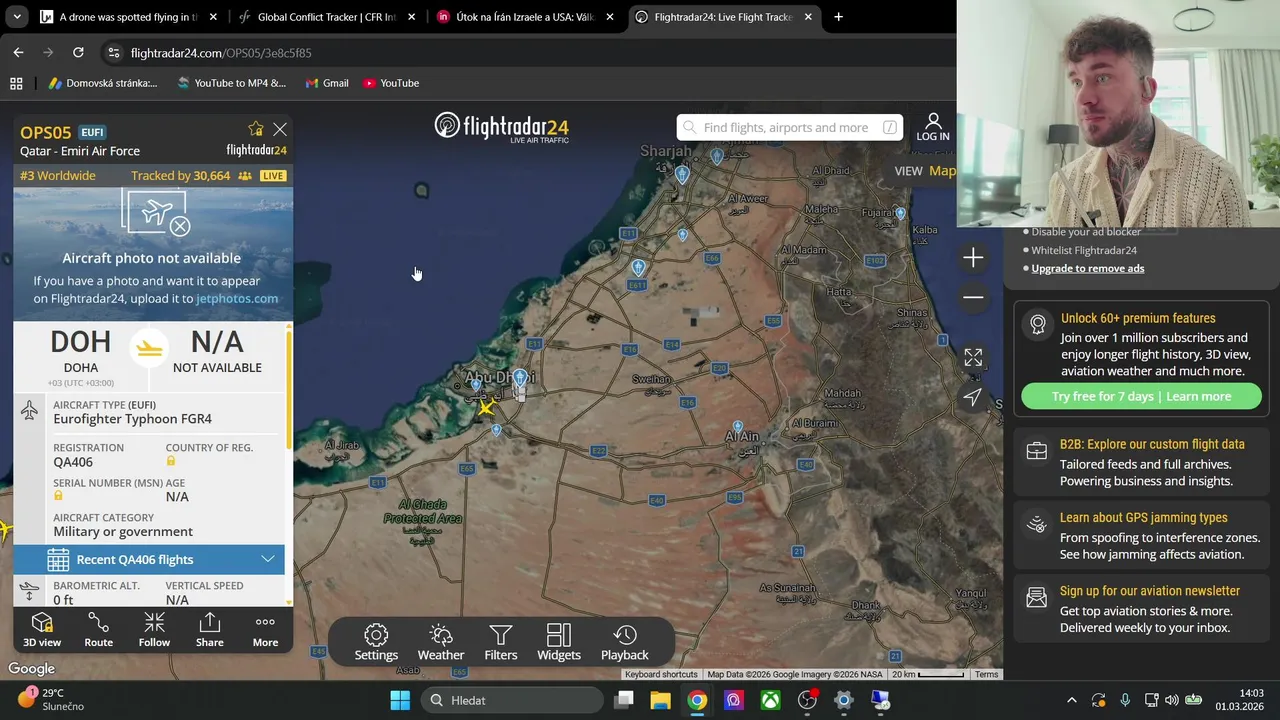This screenshot has height=720, width=1280.
Task: Show the flight Route
Action: click(x=98, y=630)
